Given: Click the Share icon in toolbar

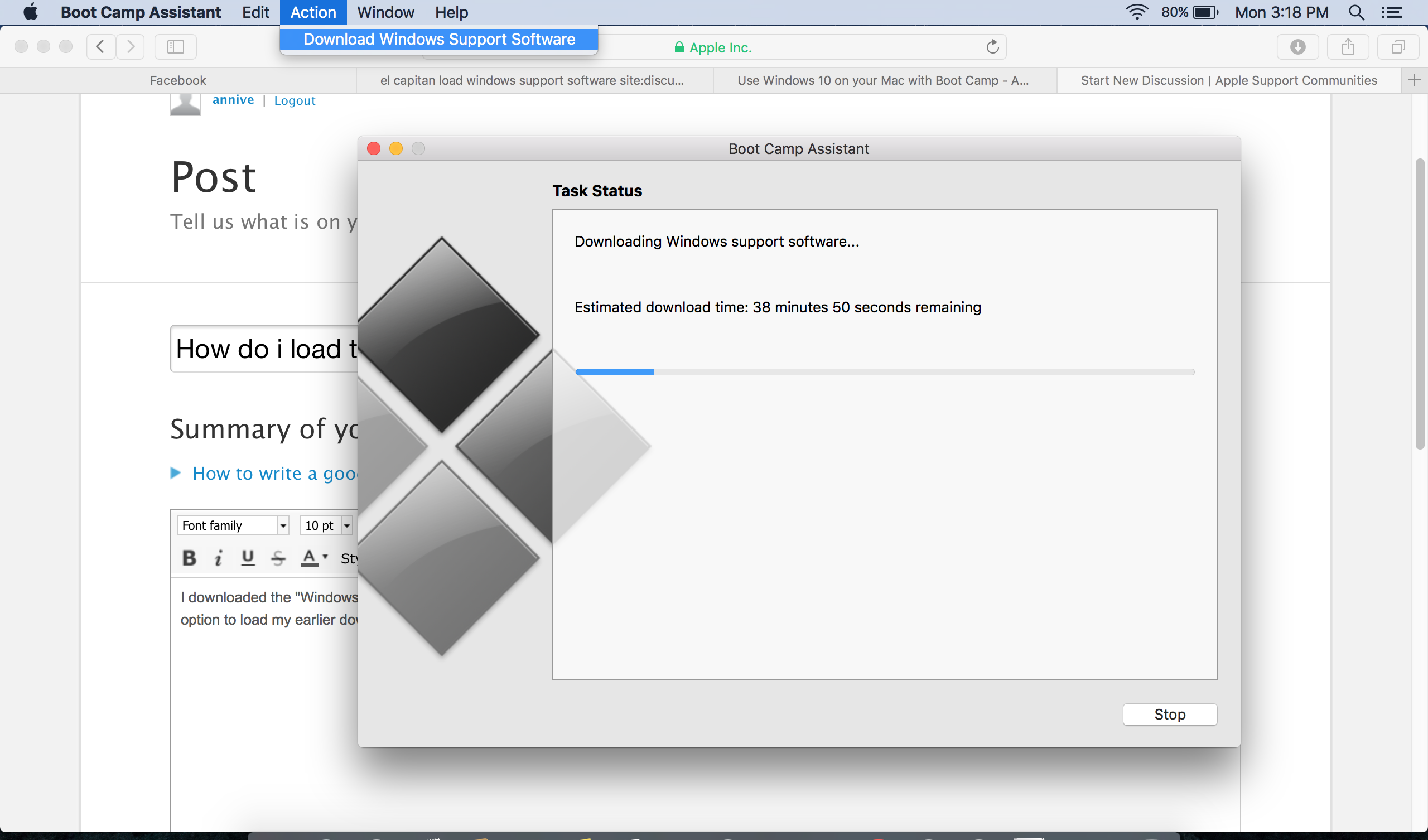Looking at the screenshot, I should pyautogui.click(x=1348, y=46).
